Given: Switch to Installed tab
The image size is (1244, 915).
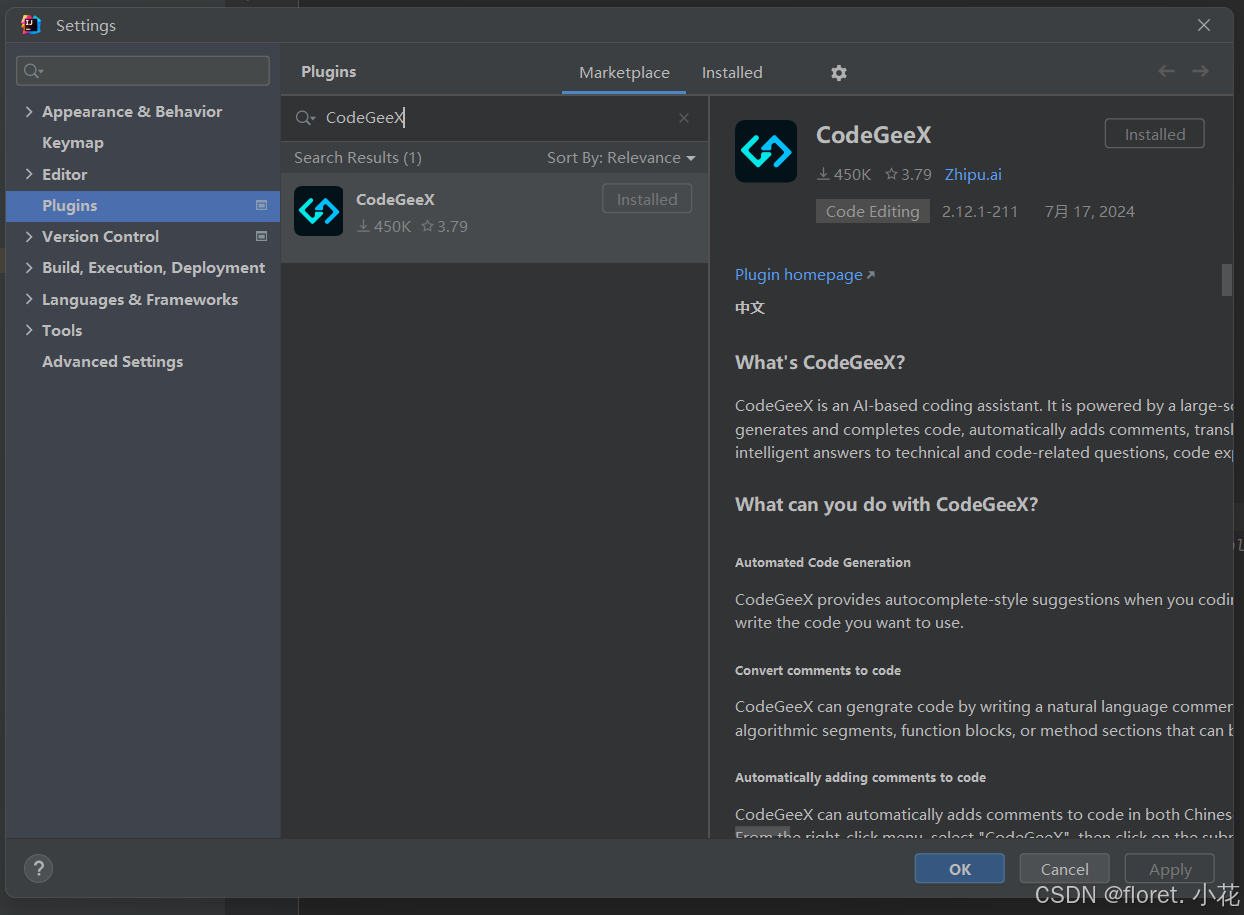Looking at the screenshot, I should [x=732, y=73].
